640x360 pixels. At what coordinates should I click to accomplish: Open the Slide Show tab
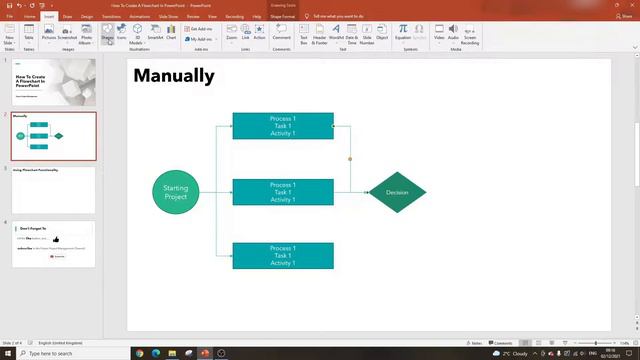[168, 17]
